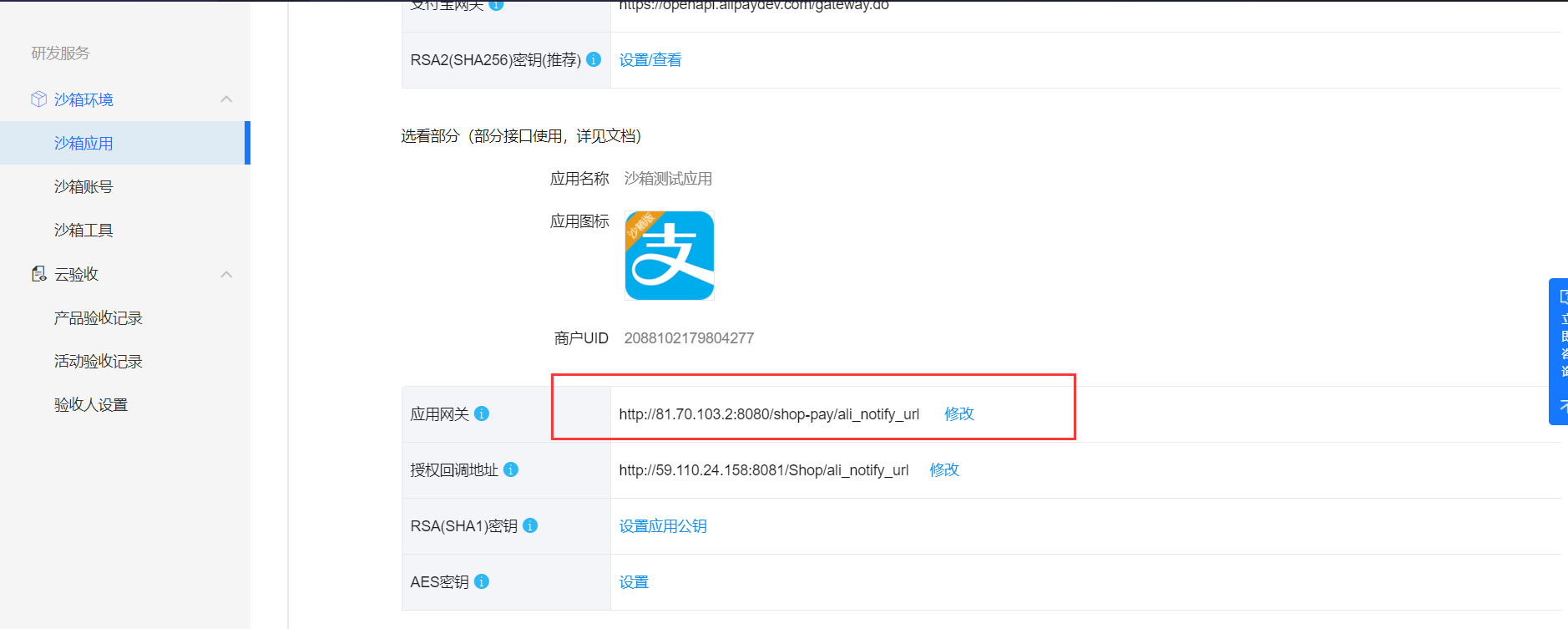Click the 商户UID field label

click(581, 338)
